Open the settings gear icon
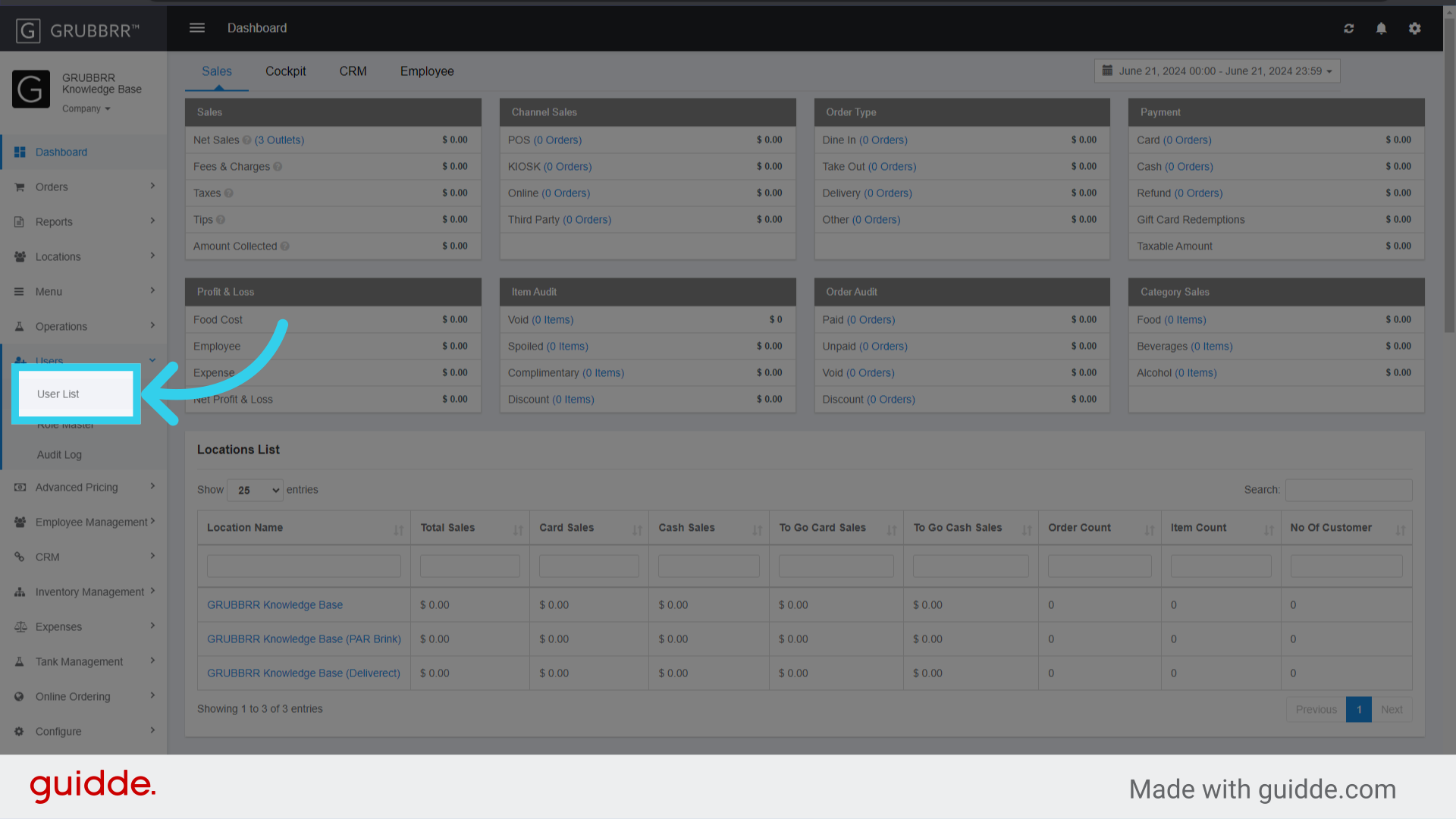The height and width of the screenshot is (819, 1456). tap(1415, 28)
